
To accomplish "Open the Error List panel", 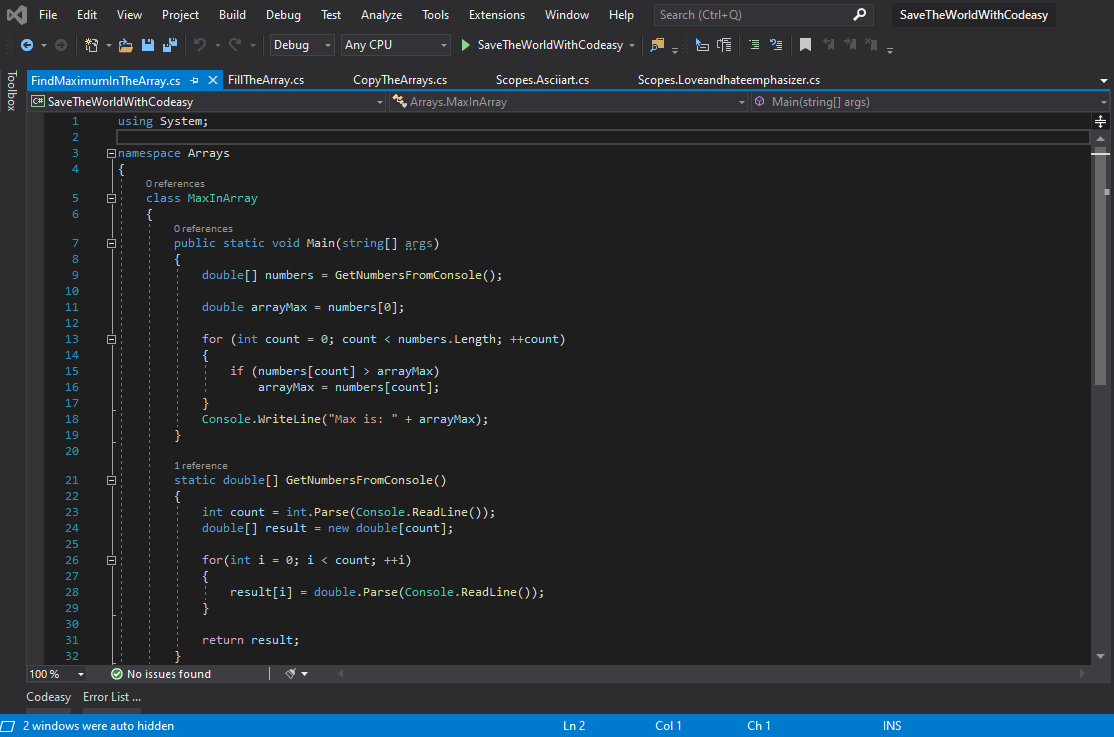I will [x=111, y=697].
